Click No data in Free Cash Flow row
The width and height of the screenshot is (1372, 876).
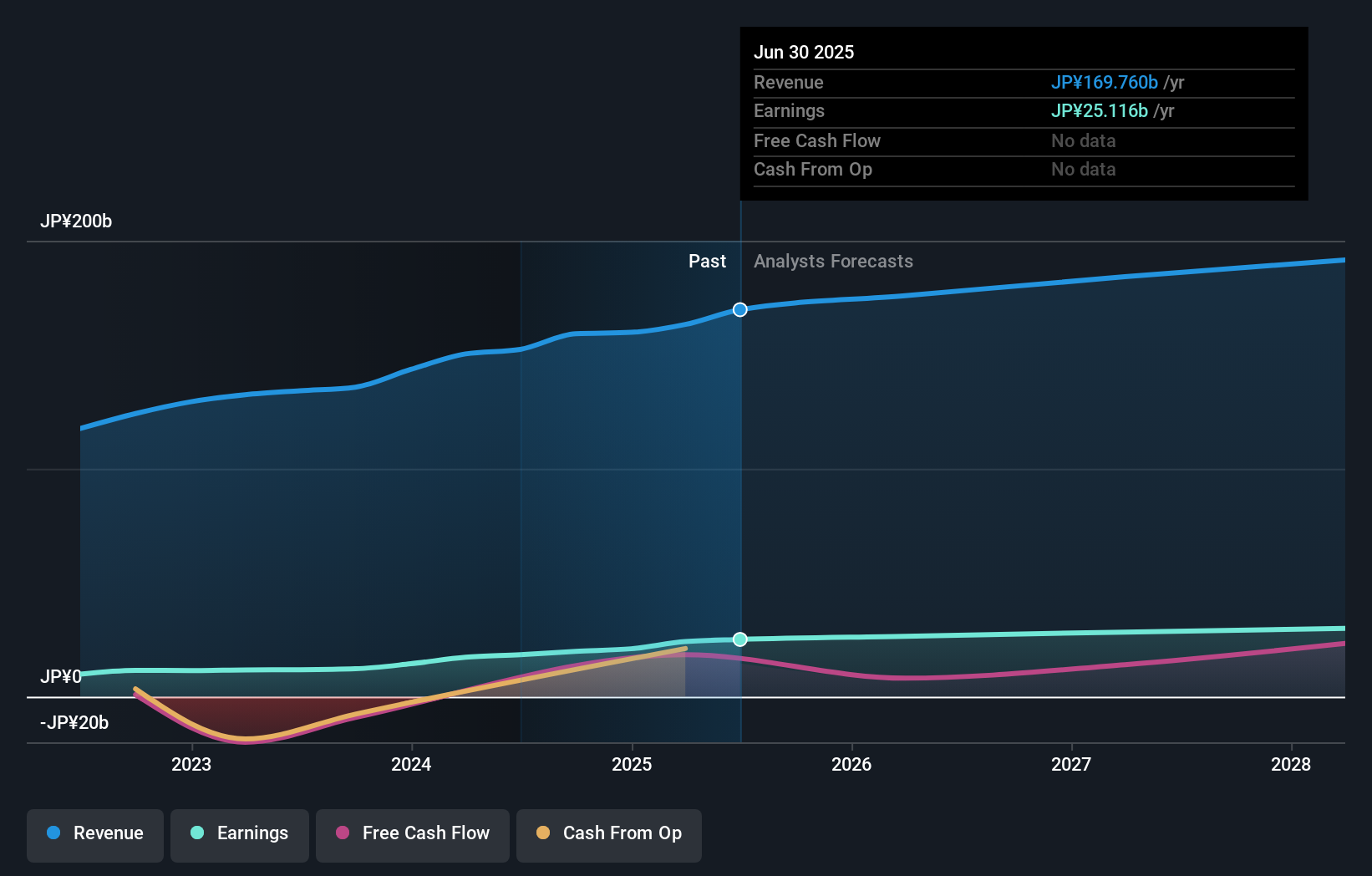pyautogui.click(x=1084, y=141)
